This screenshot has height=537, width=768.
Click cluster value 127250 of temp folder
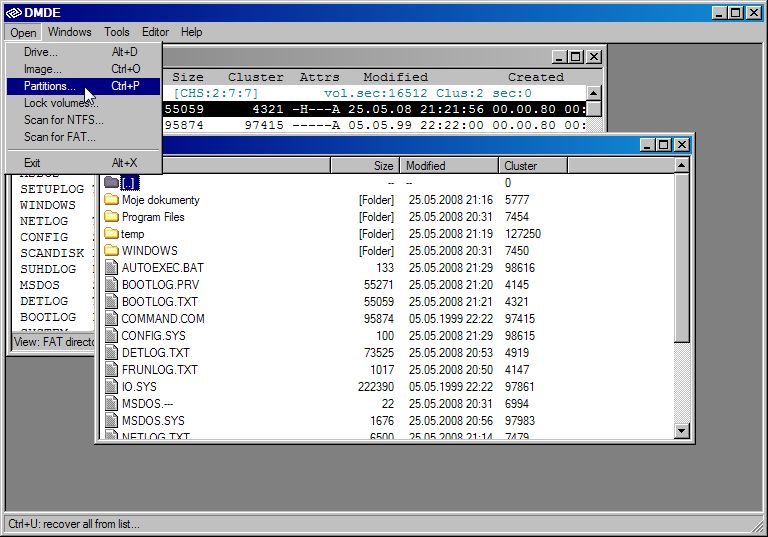[523, 234]
